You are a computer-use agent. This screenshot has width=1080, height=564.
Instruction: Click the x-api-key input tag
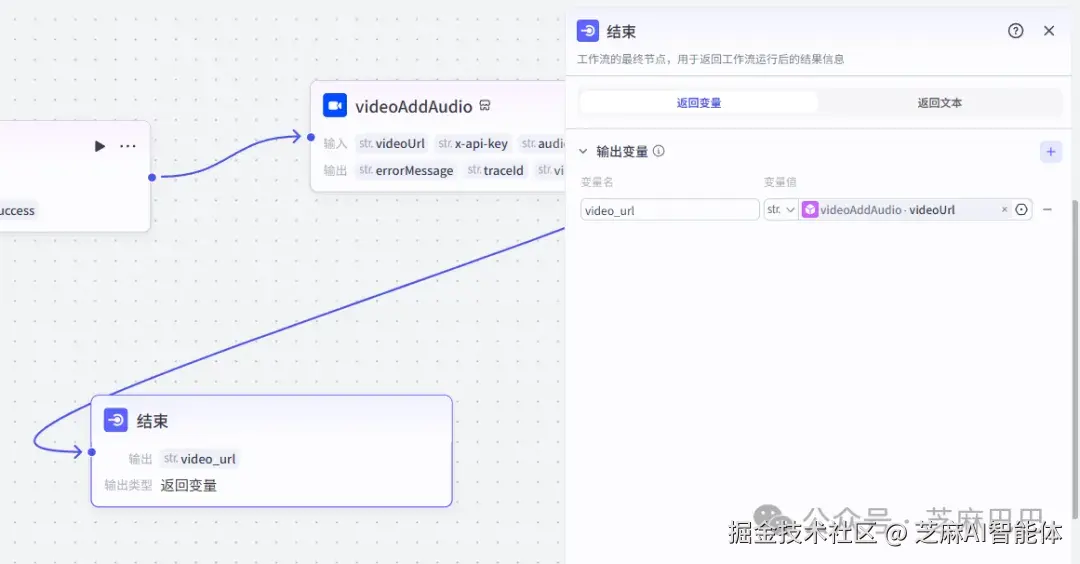(473, 143)
